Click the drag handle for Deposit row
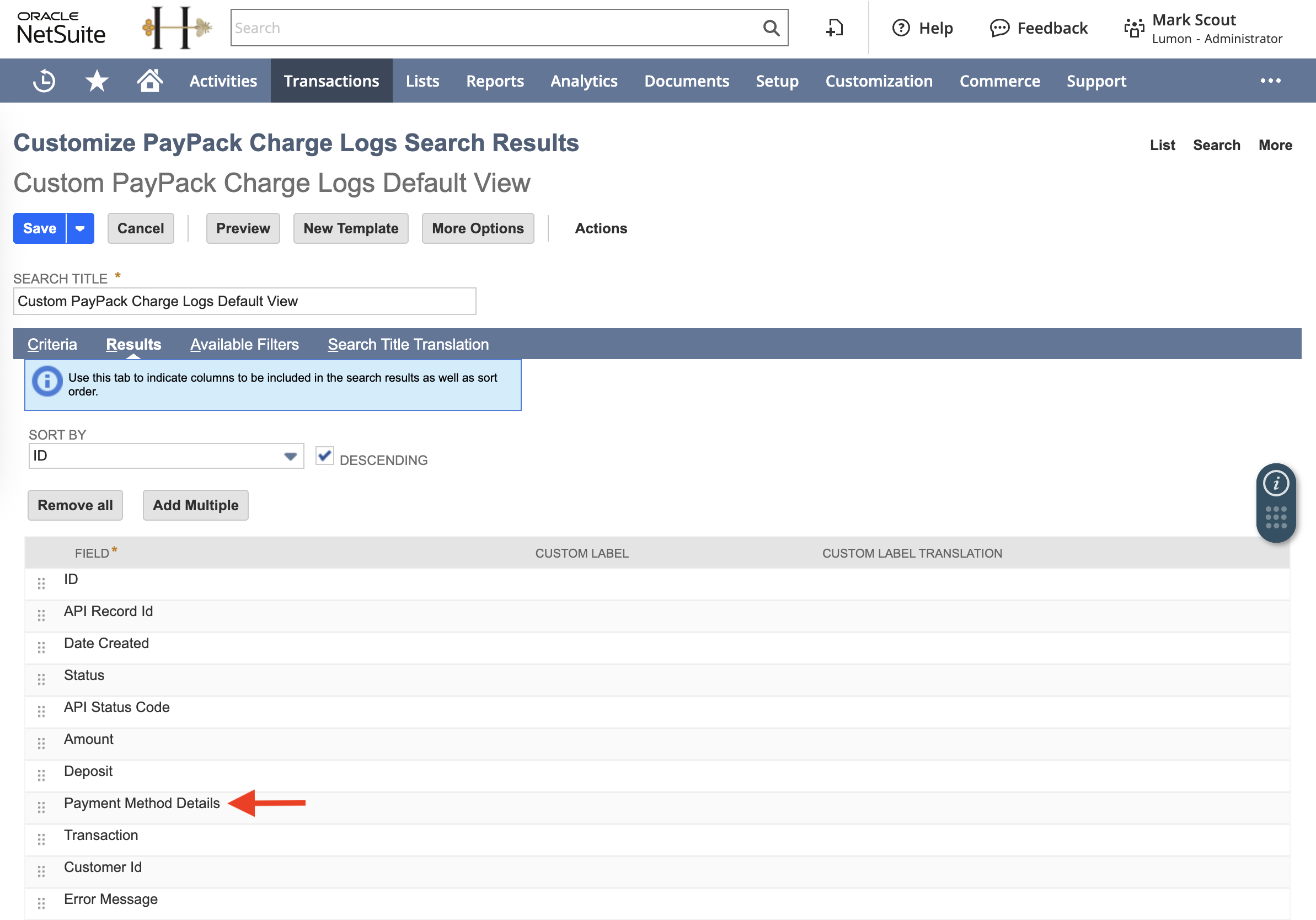 41,775
